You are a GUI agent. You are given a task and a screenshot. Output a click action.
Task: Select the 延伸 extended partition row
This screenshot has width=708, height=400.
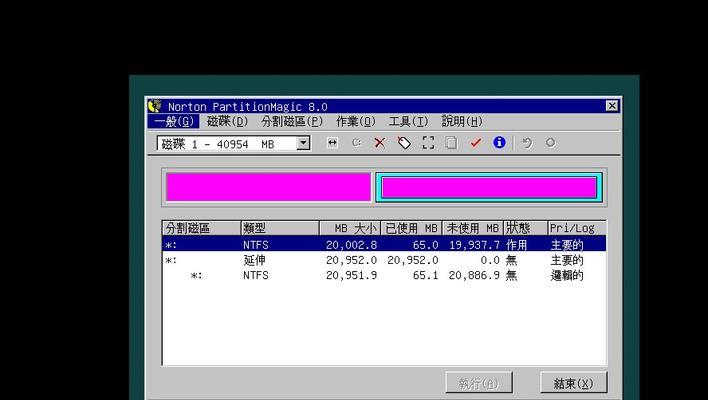(x=384, y=260)
